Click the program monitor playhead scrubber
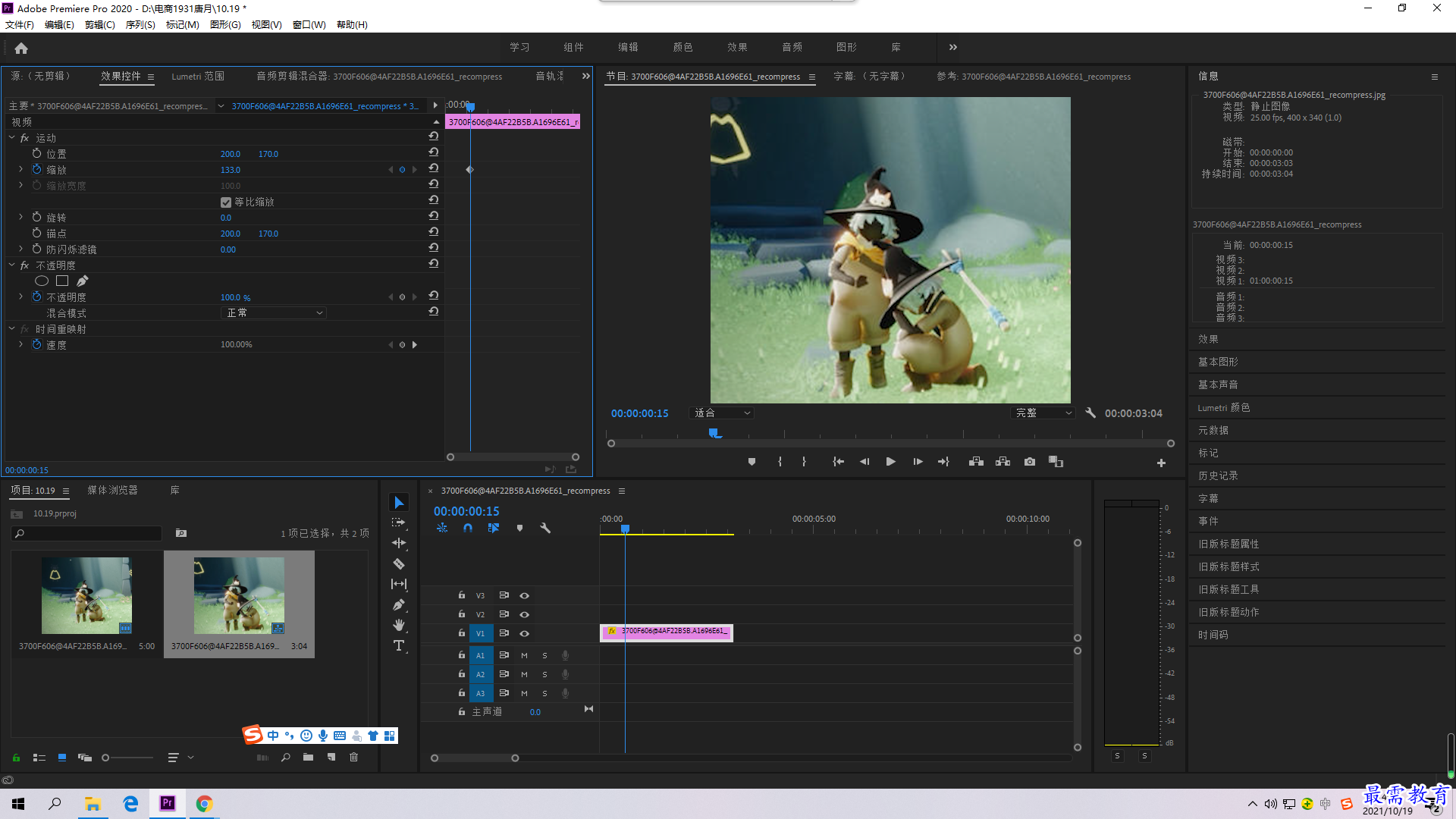The height and width of the screenshot is (819, 1456). coord(714,433)
